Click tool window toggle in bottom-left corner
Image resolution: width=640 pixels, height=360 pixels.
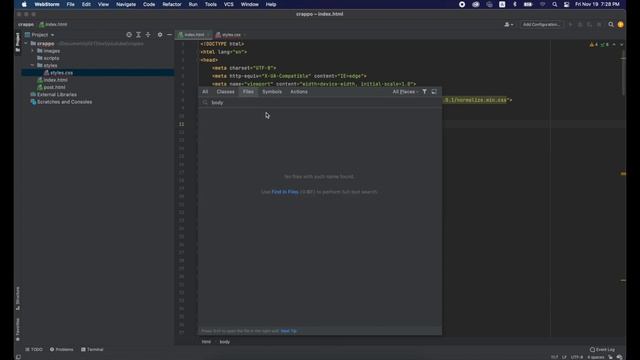click(x=18, y=357)
